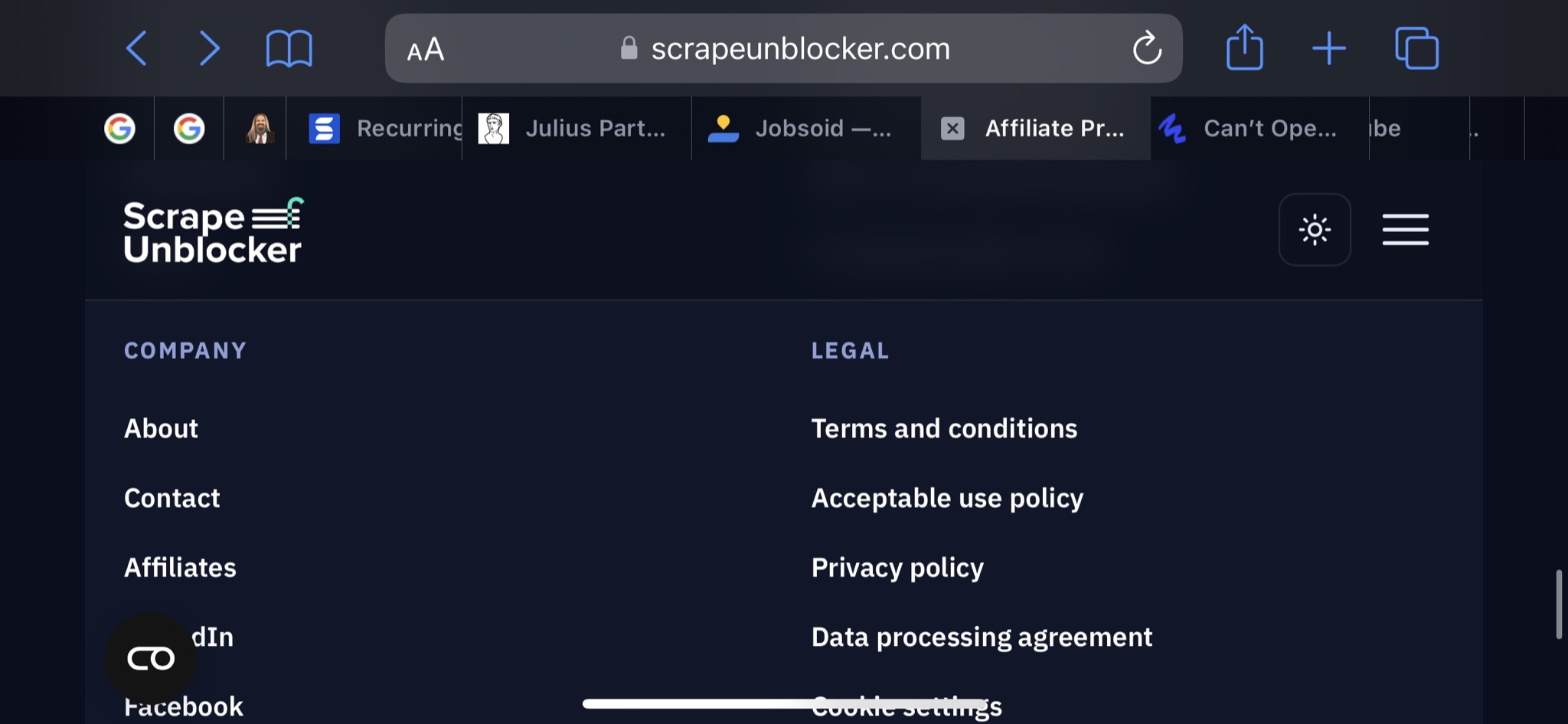The width and height of the screenshot is (1568, 724).
Task: Add a new tab with the plus icon
Action: click(1329, 48)
